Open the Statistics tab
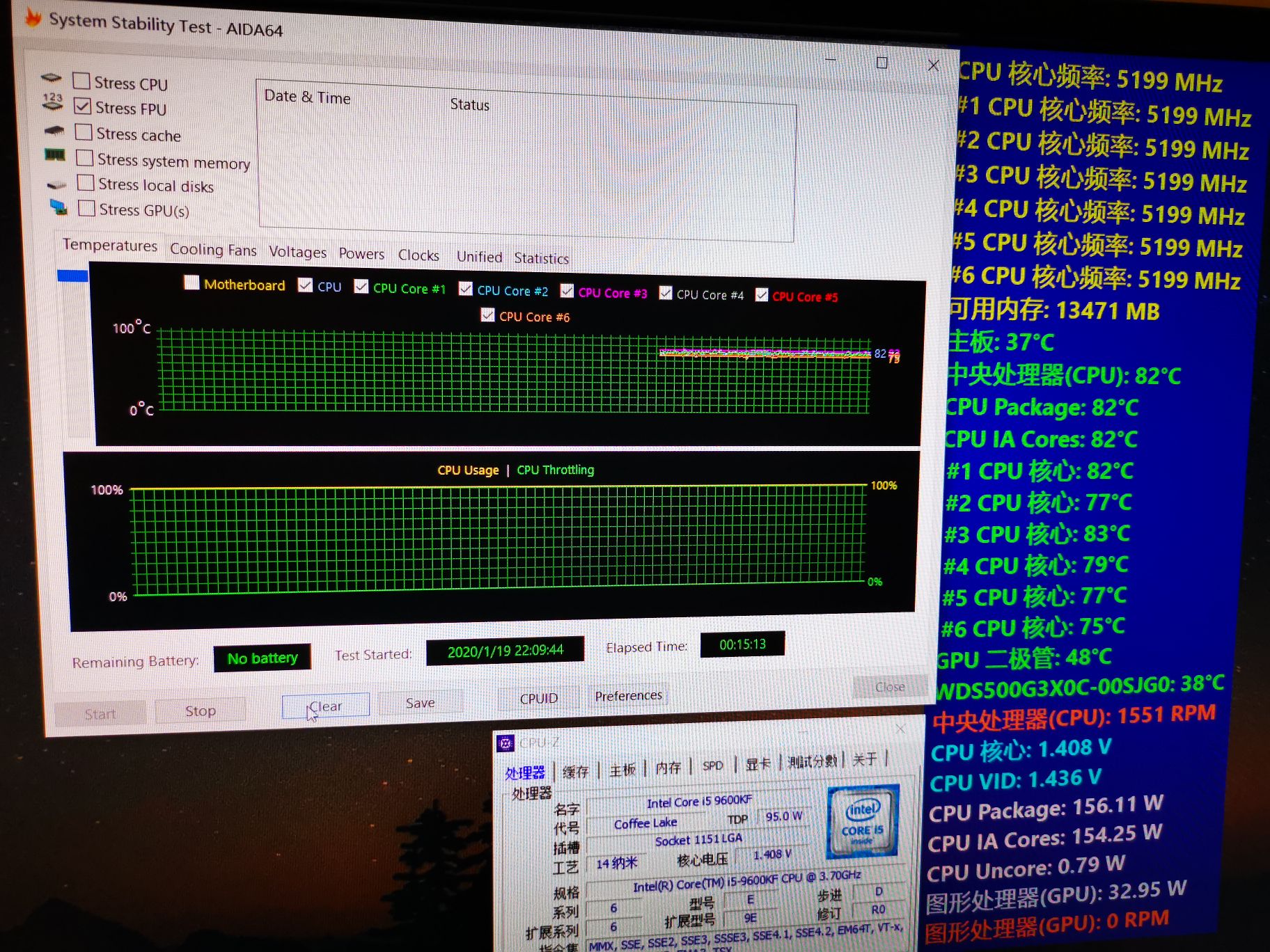This screenshot has height=952, width=1270. tap(541, 258)
